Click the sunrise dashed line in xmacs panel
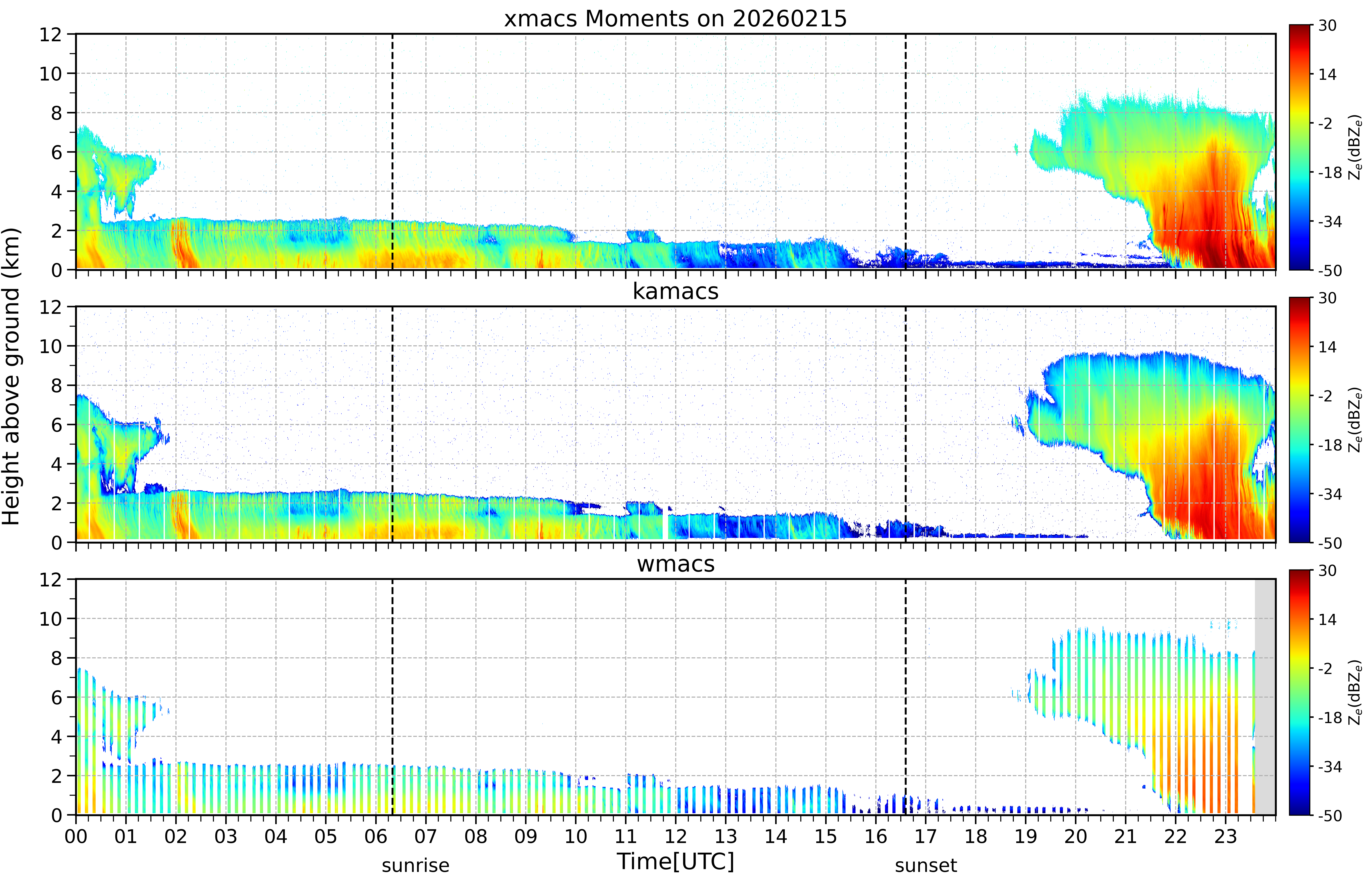This screenshot has height=885, width=1372. [392, 152]
